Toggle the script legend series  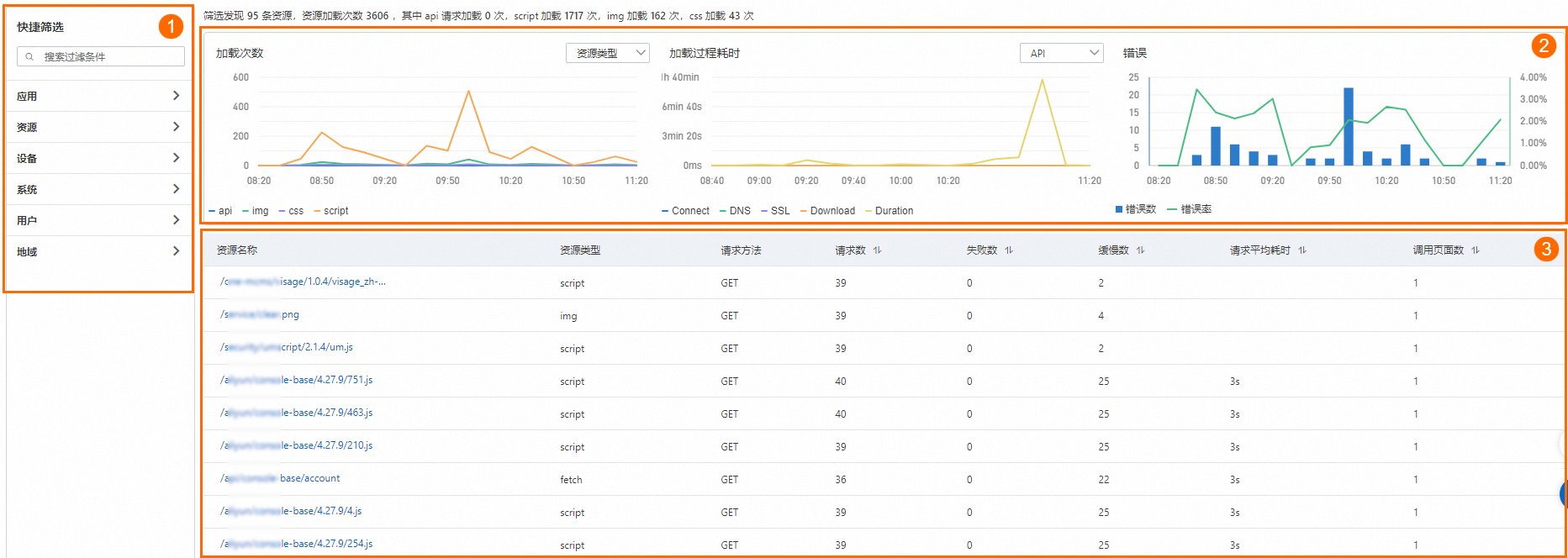click(331, 211)
